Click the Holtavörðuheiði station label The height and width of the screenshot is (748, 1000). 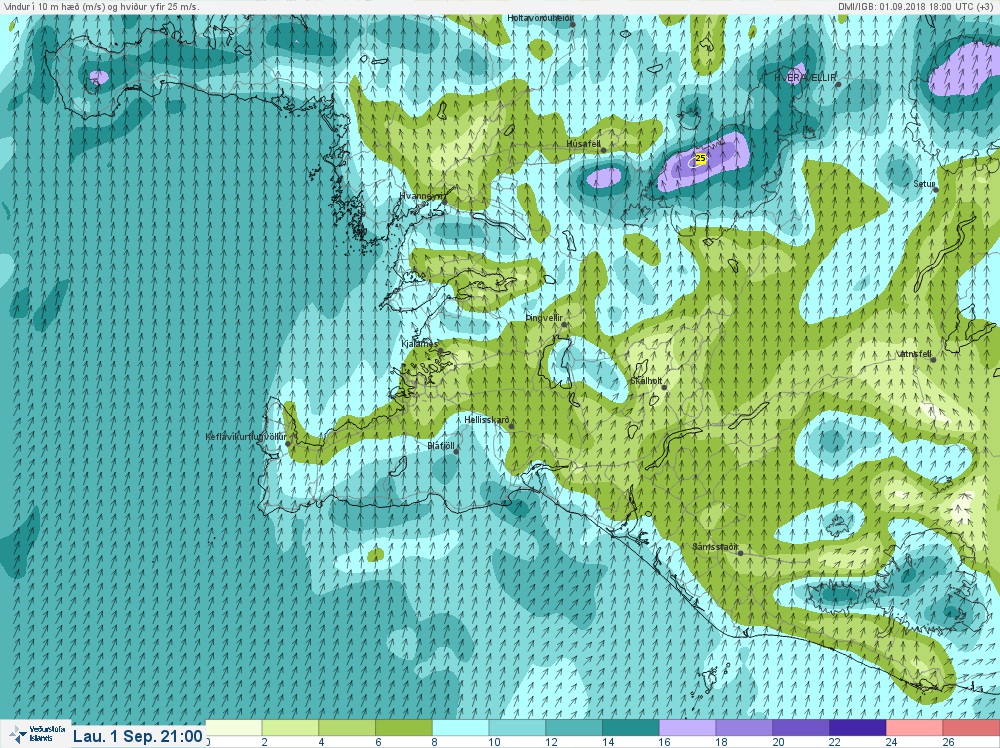pos(540,18)
